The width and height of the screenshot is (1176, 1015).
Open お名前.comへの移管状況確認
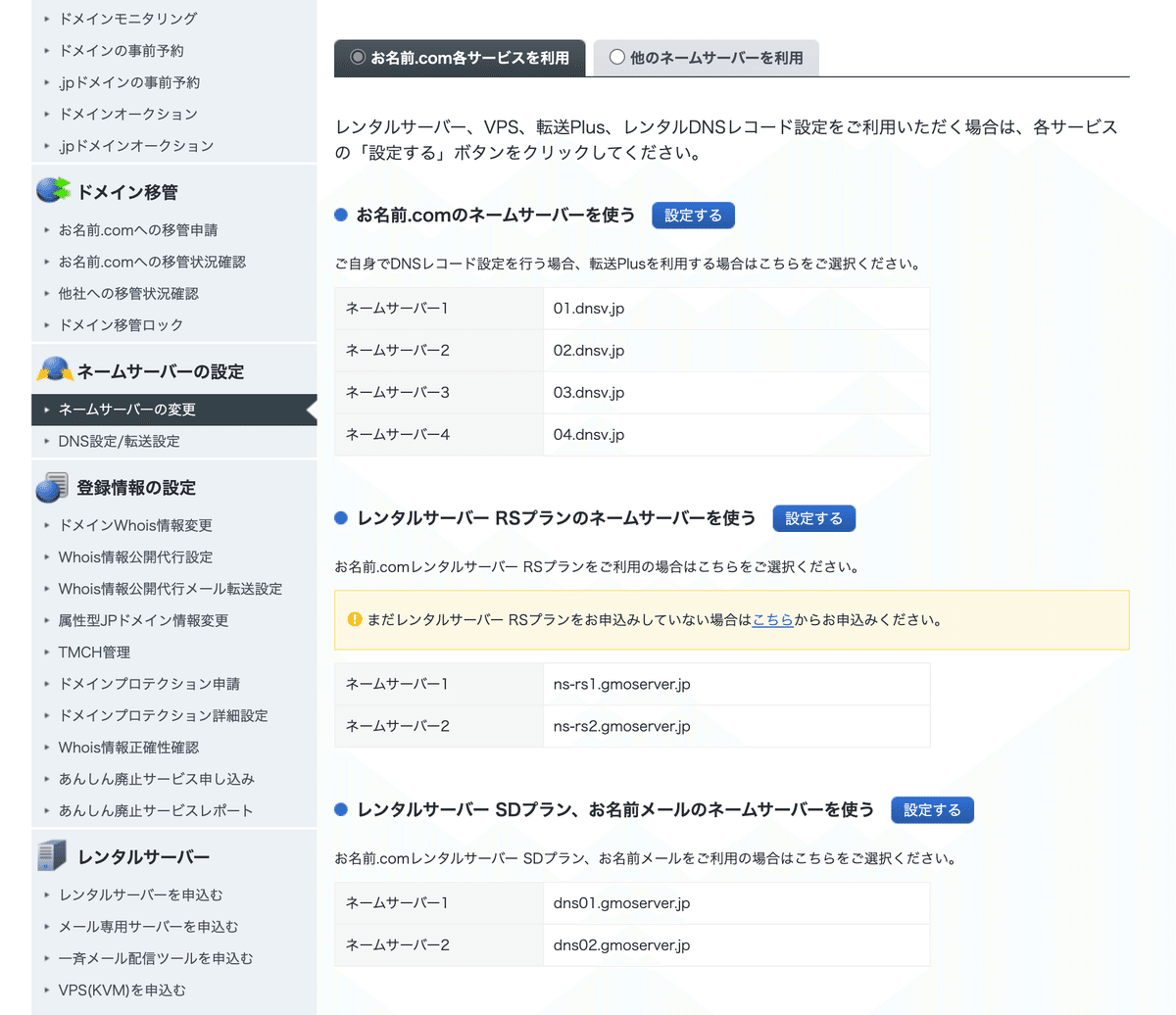[x=152, y=262]
